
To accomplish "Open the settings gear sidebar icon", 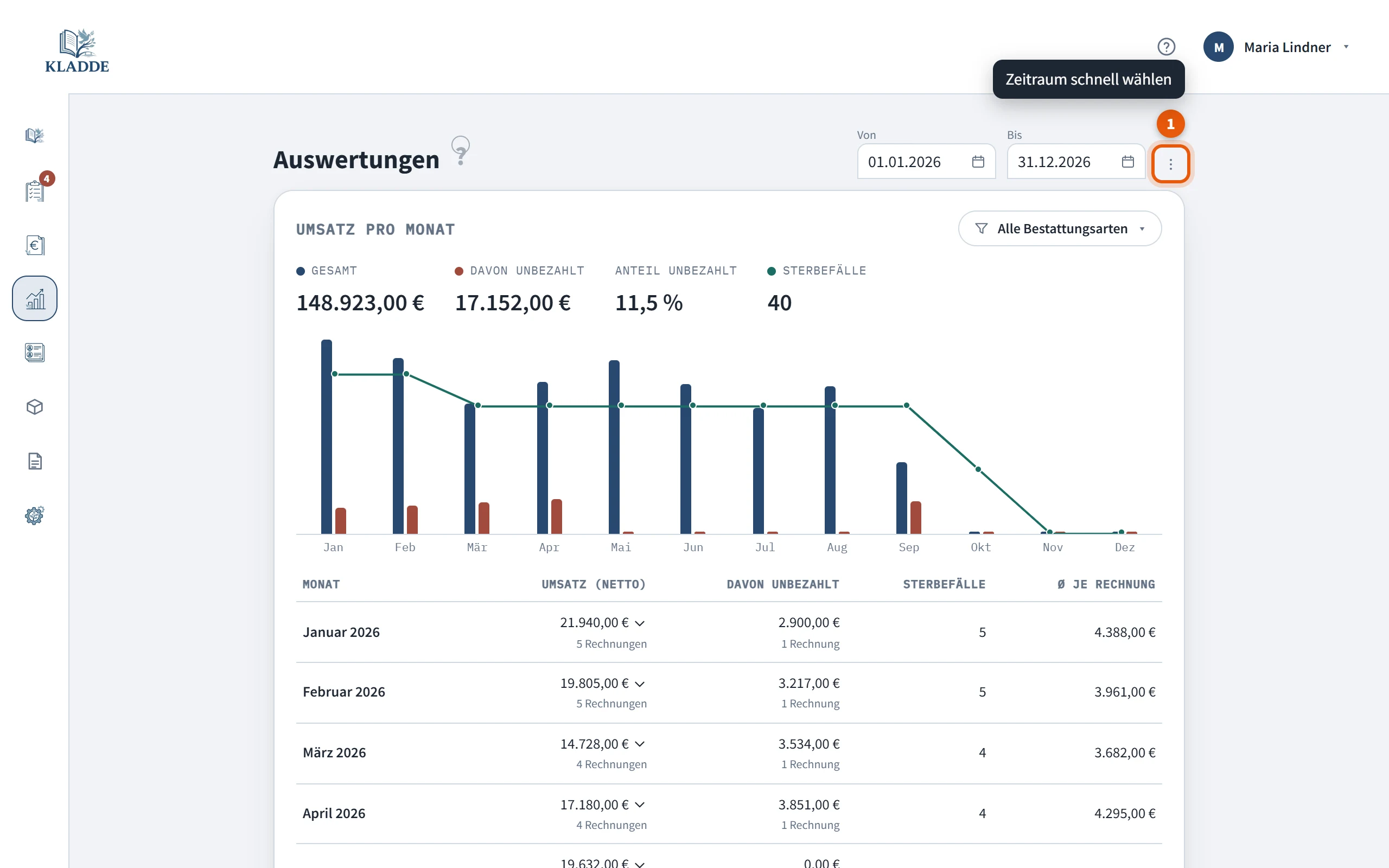I will point(34,515).
